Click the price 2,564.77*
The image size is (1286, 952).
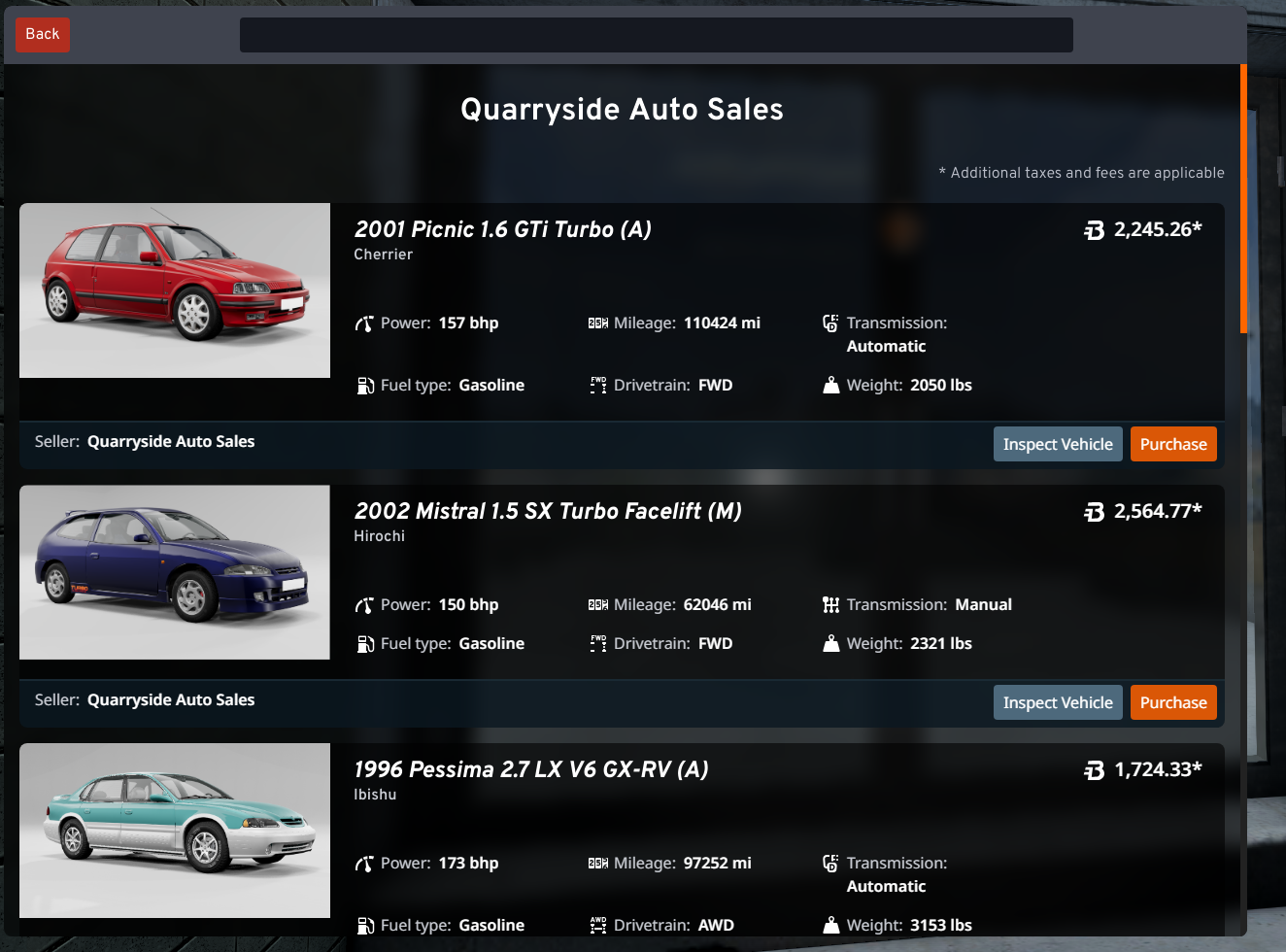pos(1158,511)
